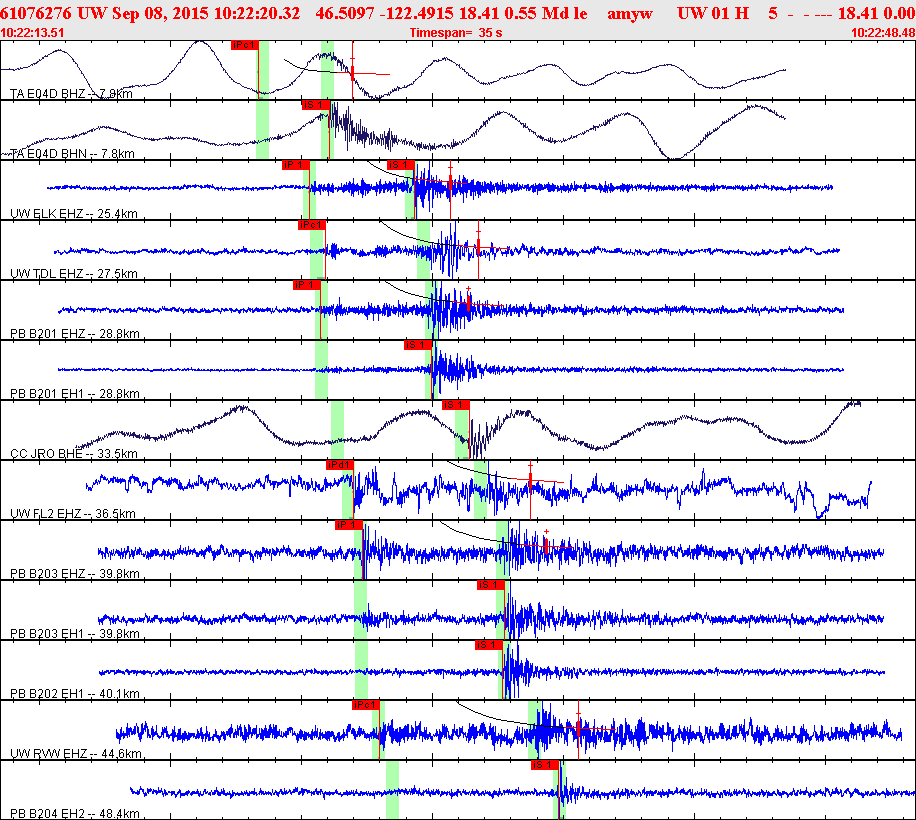
Task: Select the S pick flag on PB B202 EH1 trace
Action: tap(488, 645)
